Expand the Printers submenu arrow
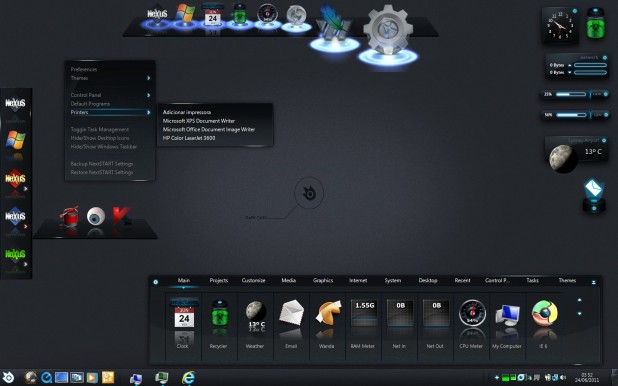The height and width of the screenshot is (386, 618). tap(149, 112)
